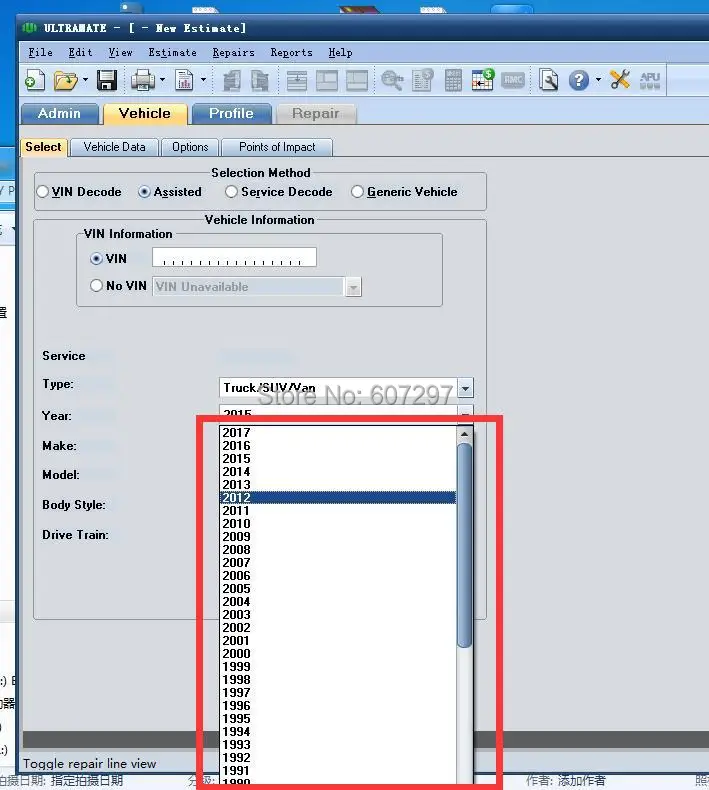Viewport: 709px width, 790px height.
Task: Open the report chart document icon
Action: tap(184, 80)
